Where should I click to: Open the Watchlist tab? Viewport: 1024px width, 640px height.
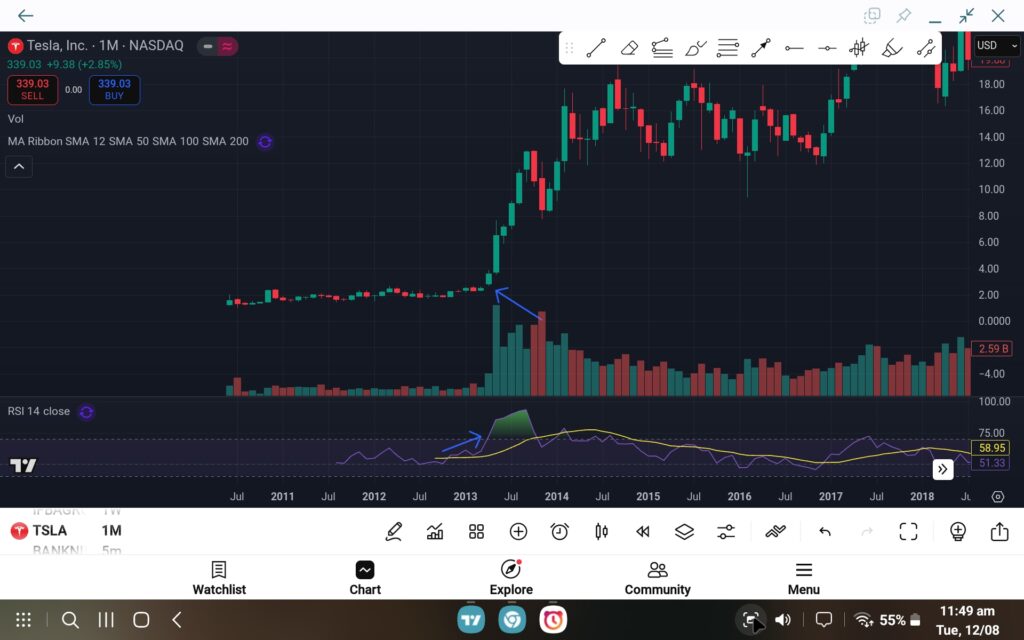pos(219,578)
